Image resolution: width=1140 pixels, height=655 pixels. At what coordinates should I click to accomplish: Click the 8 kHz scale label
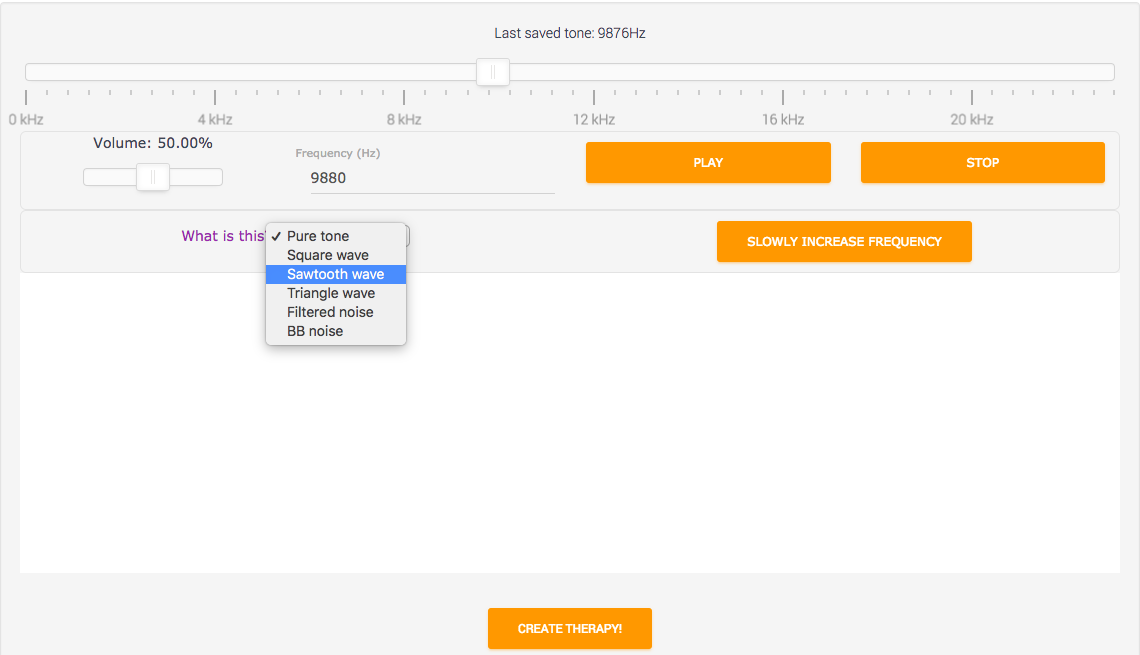click(x=404, y=119)
